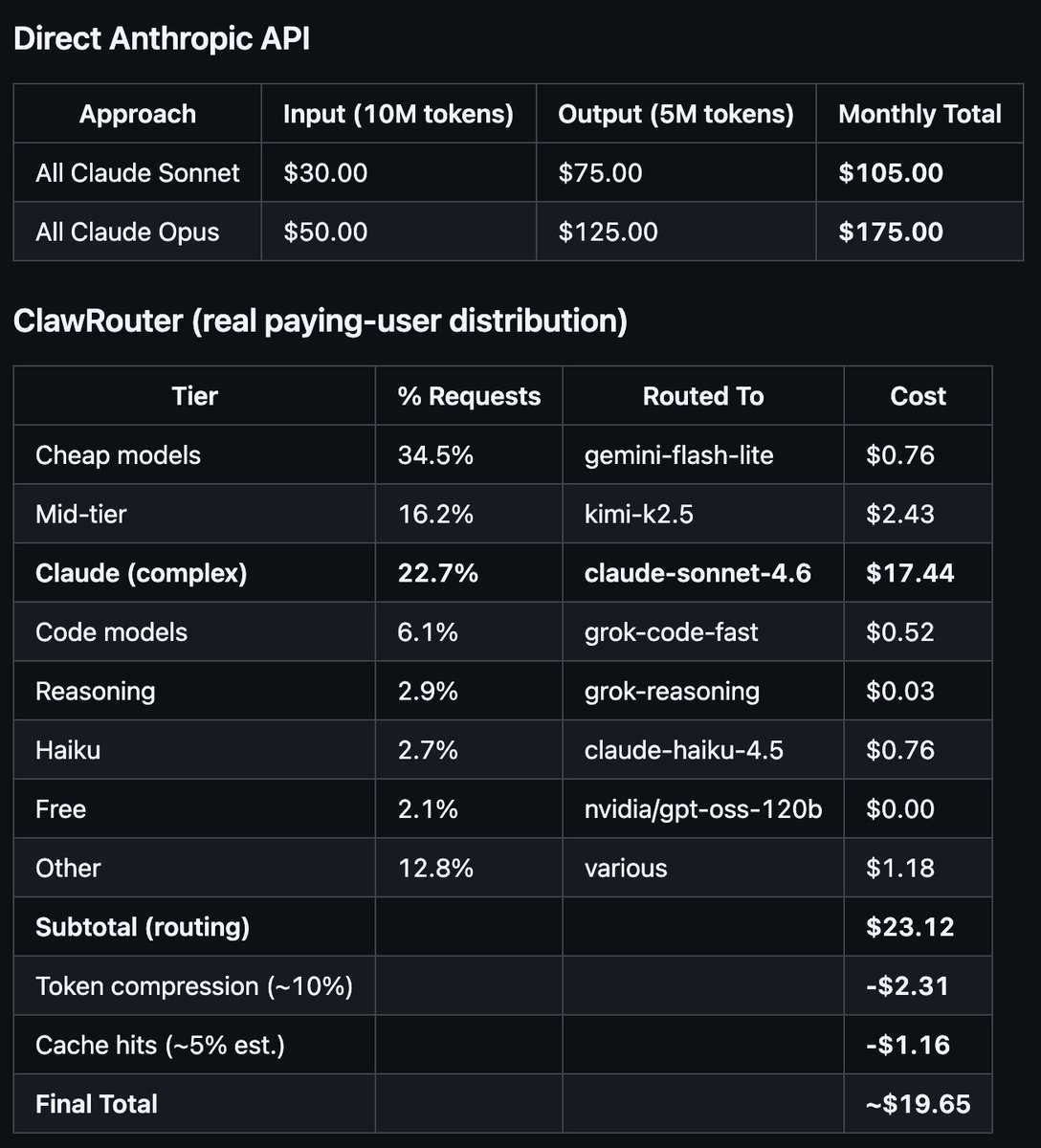Click the claude-haiku-4.5 cell
Image resolution: width=1041 pixels, height=1148 pixels.
pyautogui.click(x=683, y=750)
